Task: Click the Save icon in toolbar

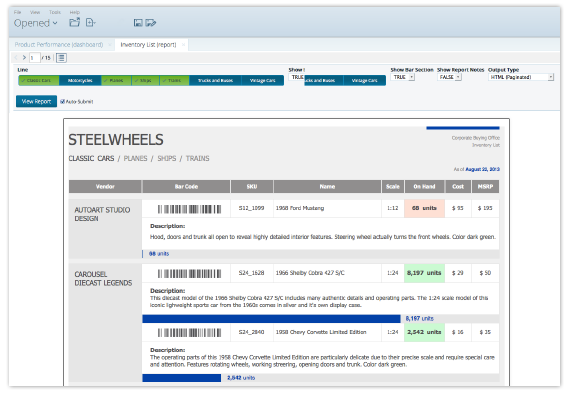Action: tap(138, 23)
